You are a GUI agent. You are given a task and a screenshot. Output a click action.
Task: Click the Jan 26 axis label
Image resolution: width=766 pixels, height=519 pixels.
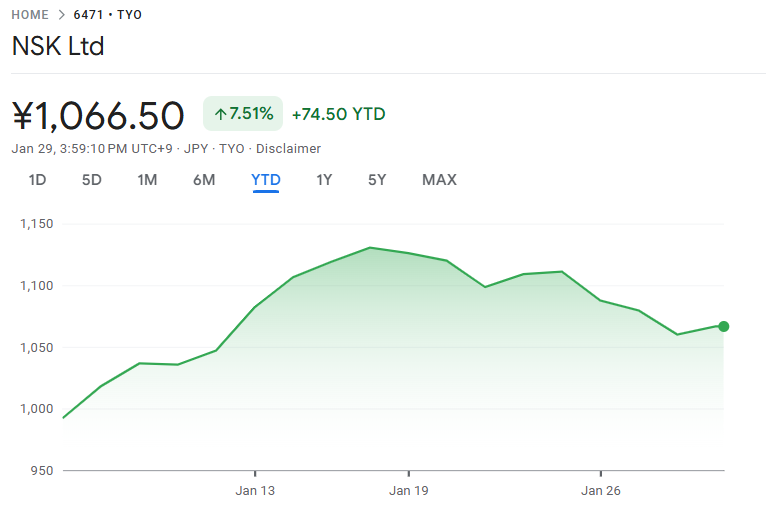click(x=600, y=491)
